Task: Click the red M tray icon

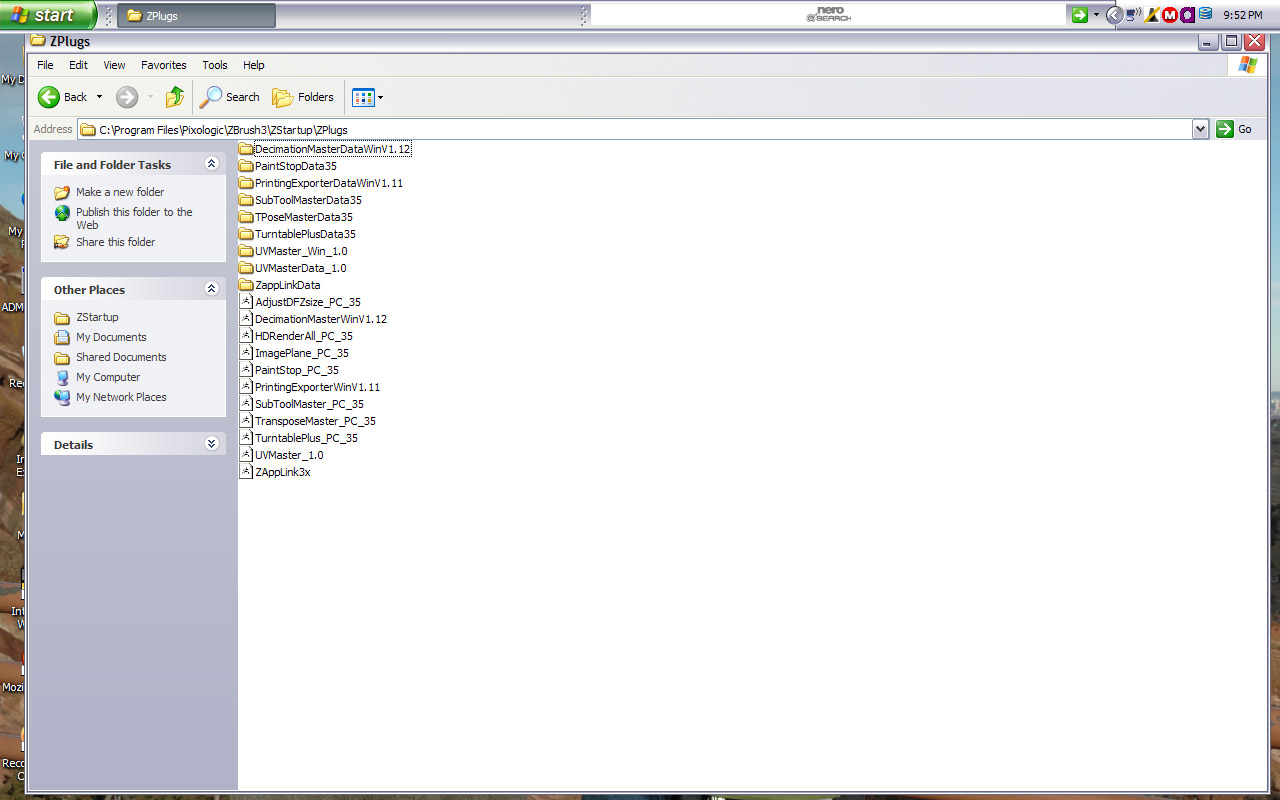Action: [1170, 15]
